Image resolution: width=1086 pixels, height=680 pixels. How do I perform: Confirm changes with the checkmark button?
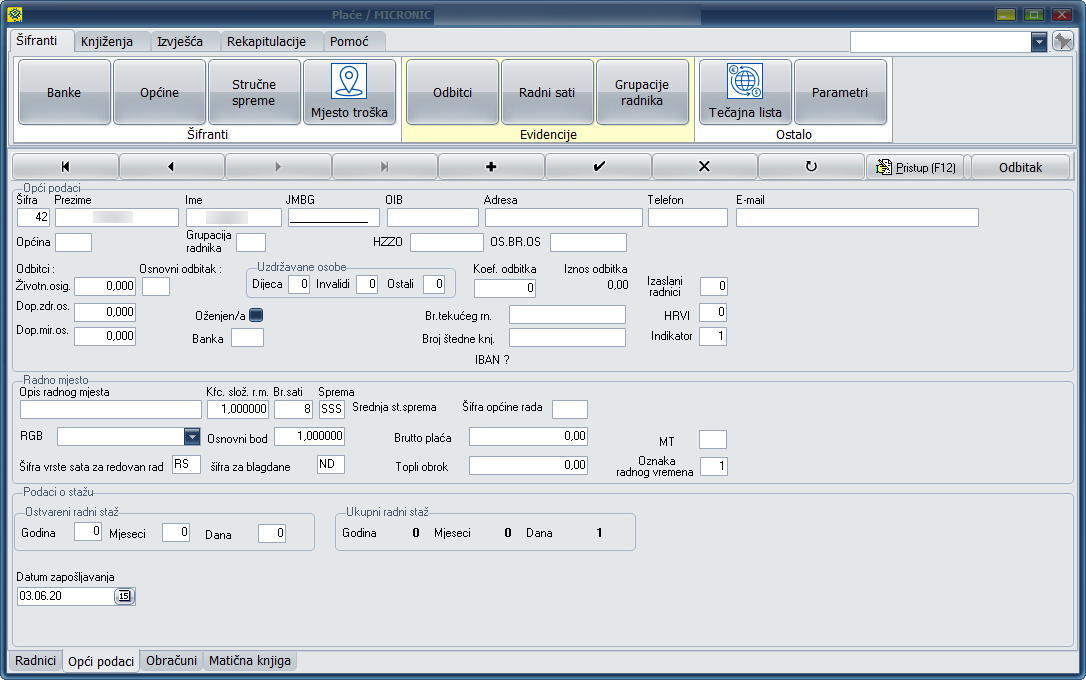point(598,167)
